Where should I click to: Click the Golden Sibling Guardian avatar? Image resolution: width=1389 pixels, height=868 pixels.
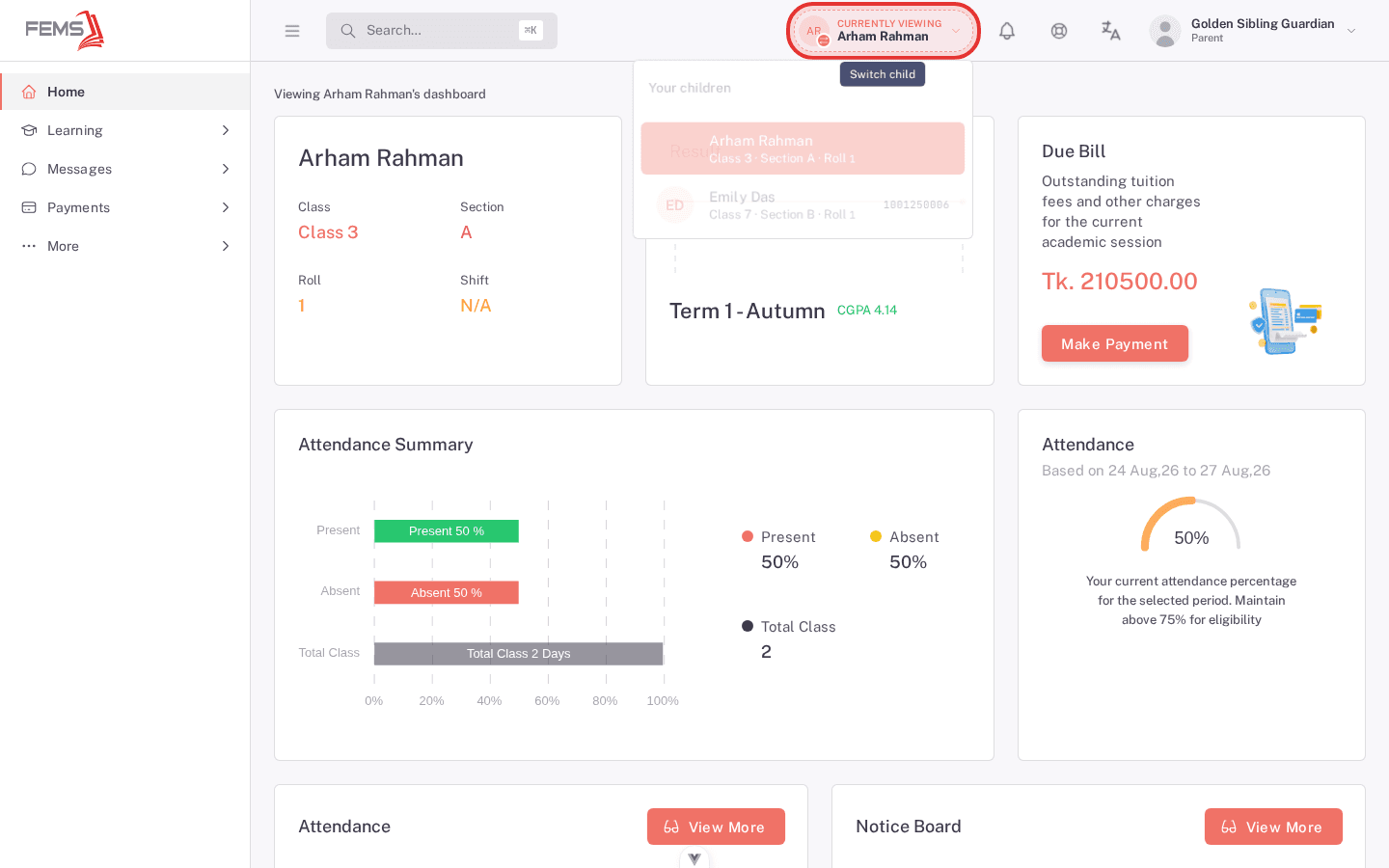pyautogui.click(x=1165, y=31)
